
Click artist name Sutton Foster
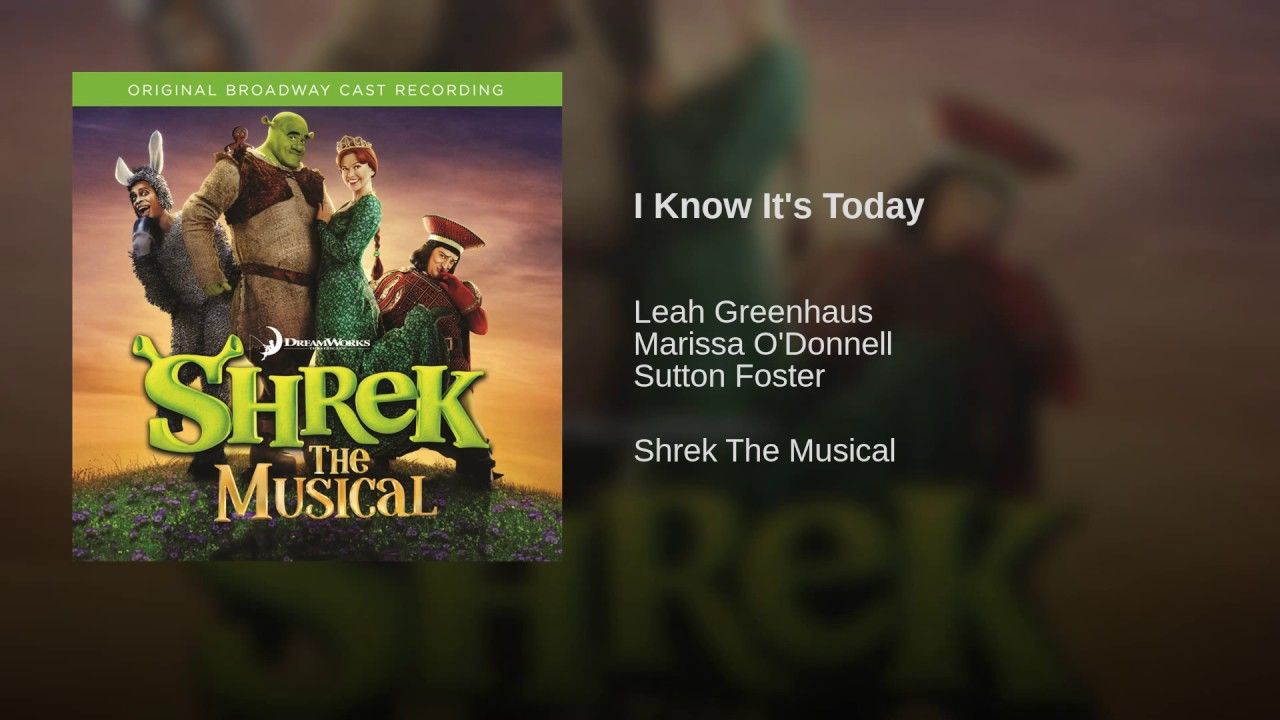click(x=729, y=376)
